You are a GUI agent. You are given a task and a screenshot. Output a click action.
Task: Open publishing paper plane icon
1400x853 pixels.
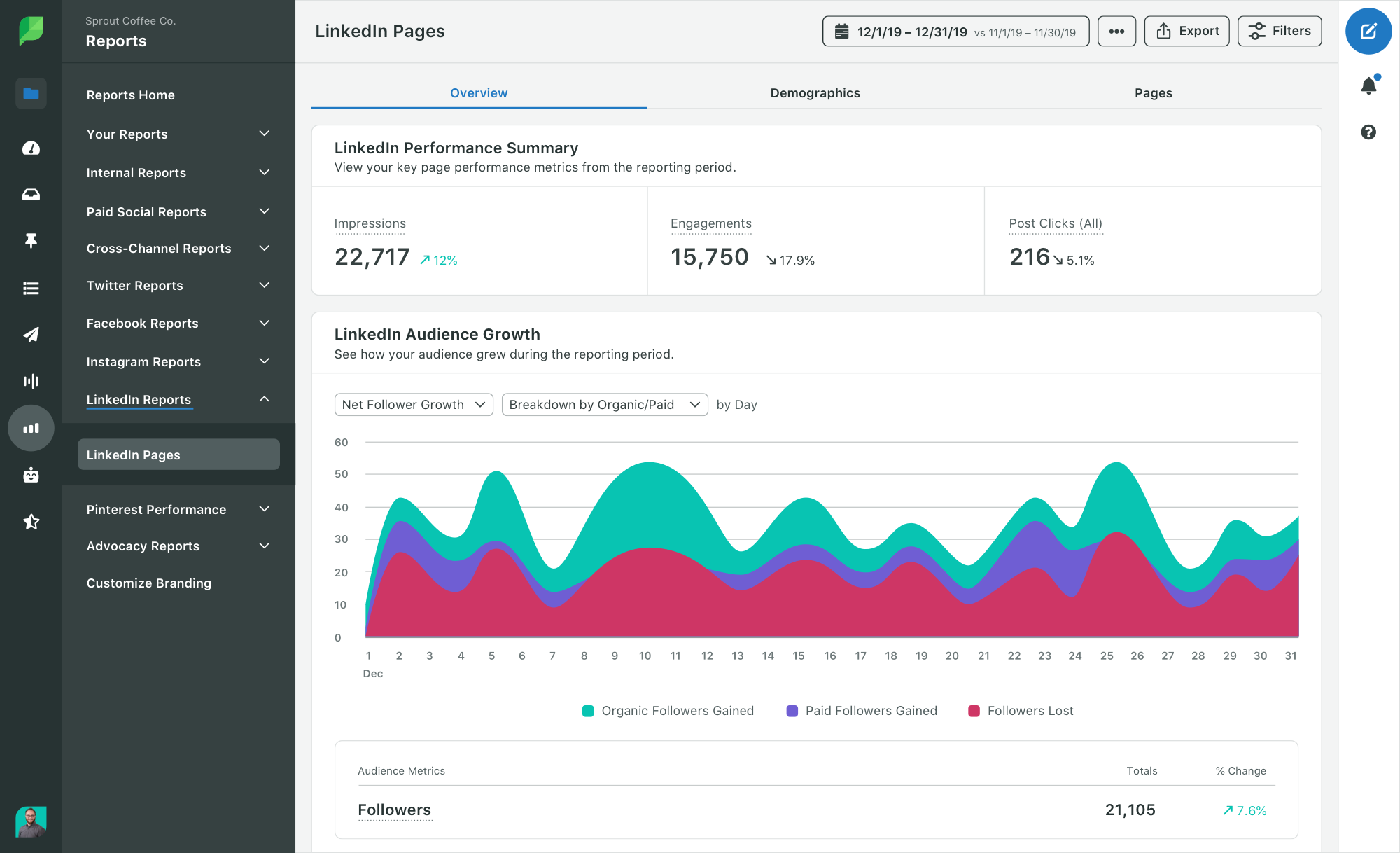click(x=31, y=335)
